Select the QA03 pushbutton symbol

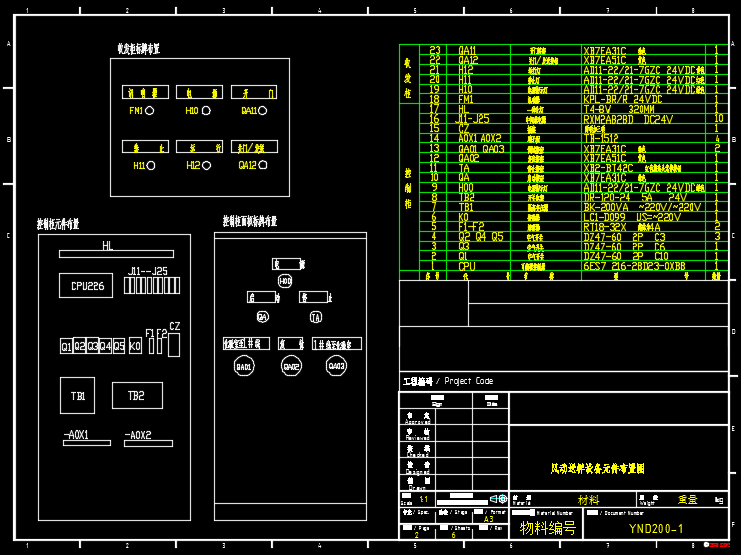(x=337, y=366)
